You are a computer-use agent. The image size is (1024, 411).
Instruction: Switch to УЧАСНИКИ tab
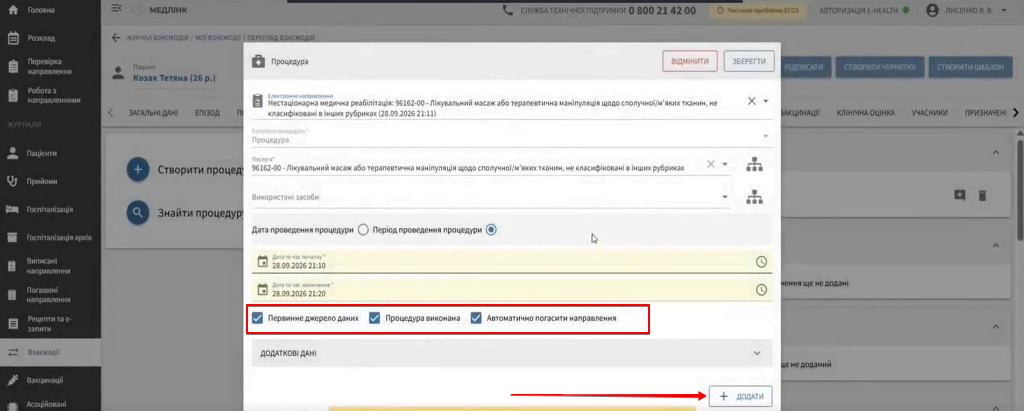pyautogui.click(x=930, y=112)
